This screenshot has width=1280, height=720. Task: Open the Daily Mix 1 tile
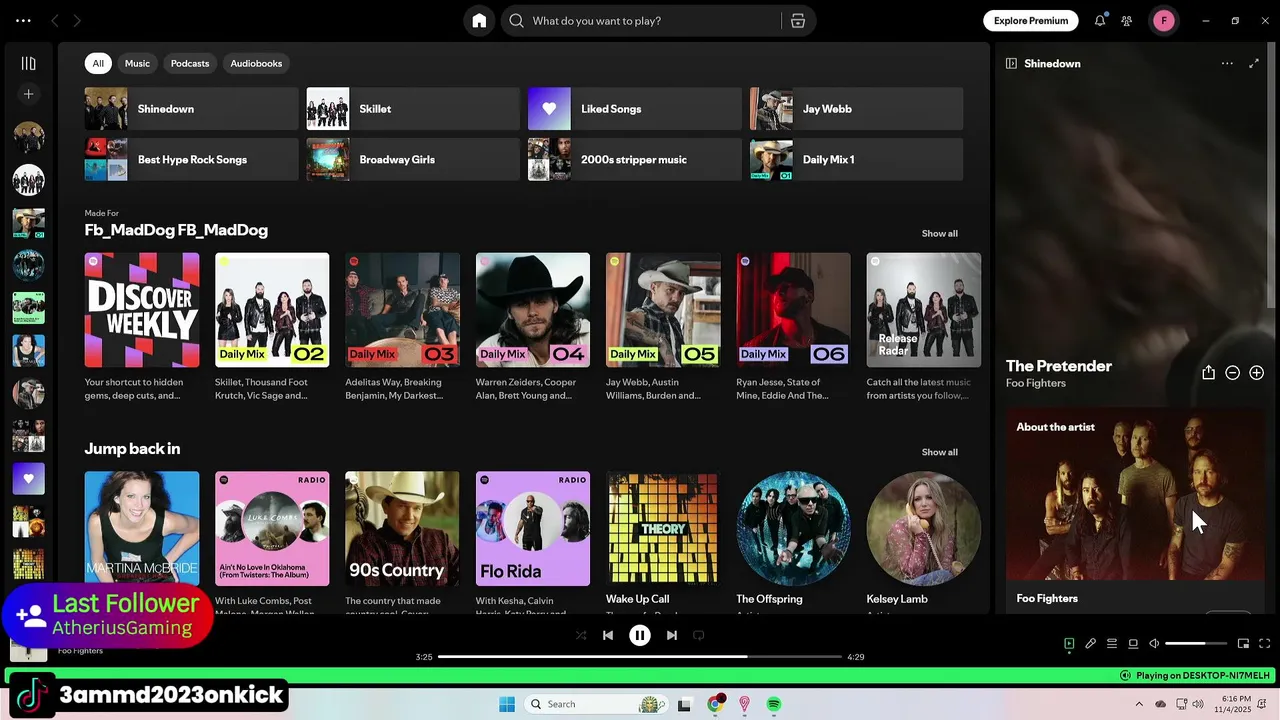[x=857, y=160]
